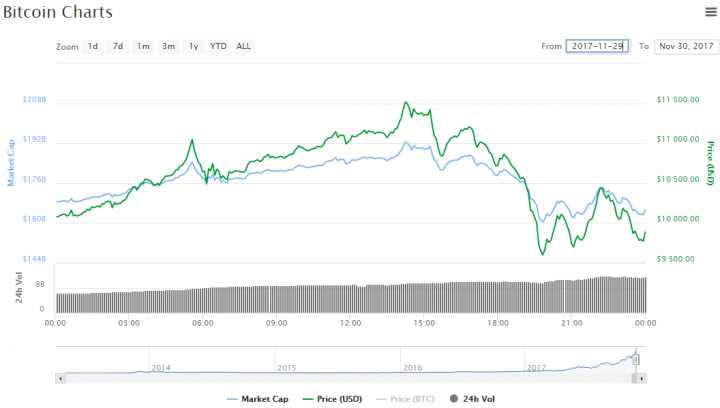
Task: Click the Market Cap axis title
Action: click(11, 163)
